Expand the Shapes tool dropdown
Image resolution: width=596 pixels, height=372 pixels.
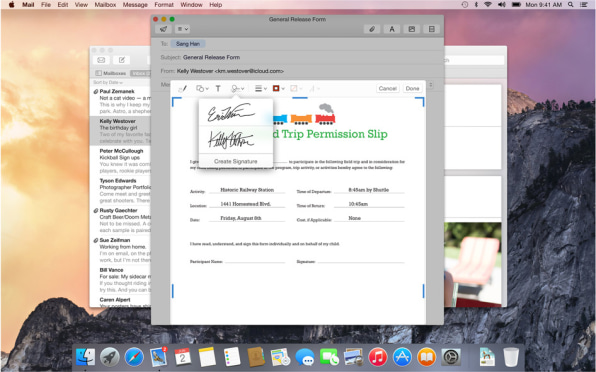click(202, 89)
